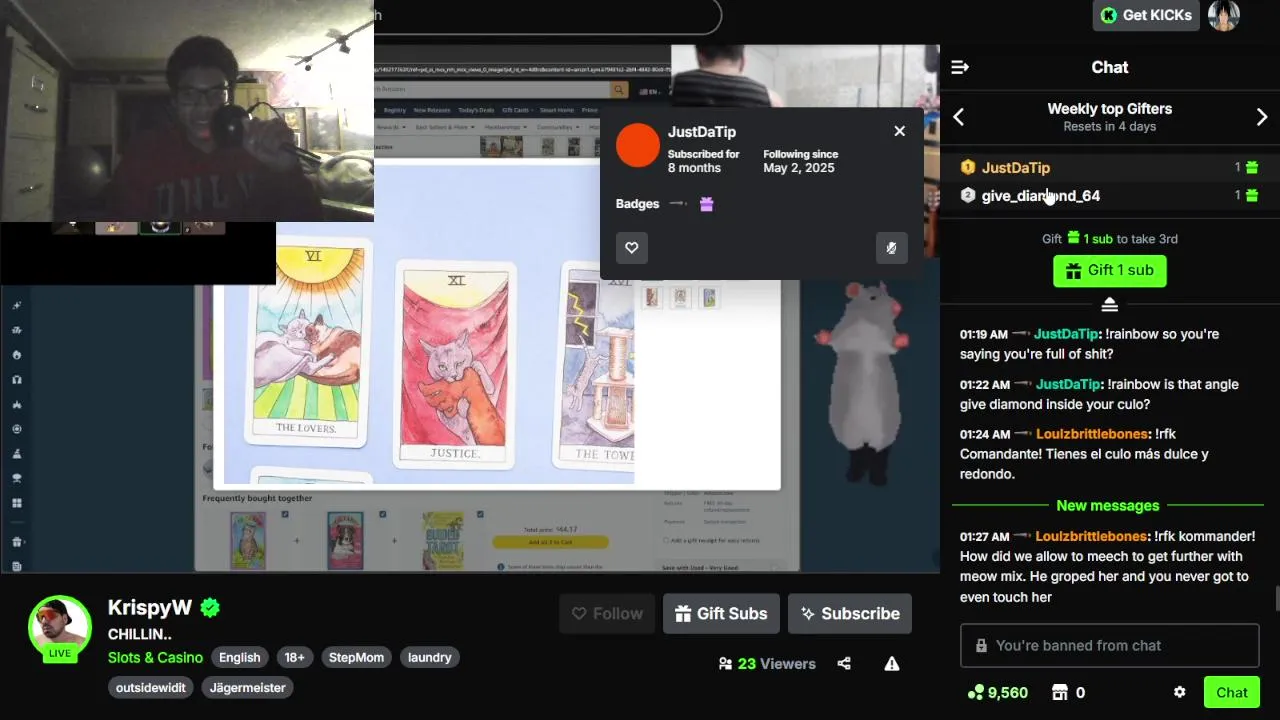The width and height of the screenshot is (1280, 720).
Task: Click JustDaTip's name in 01:22 AM message
Action: click(x=1068, y=384)
